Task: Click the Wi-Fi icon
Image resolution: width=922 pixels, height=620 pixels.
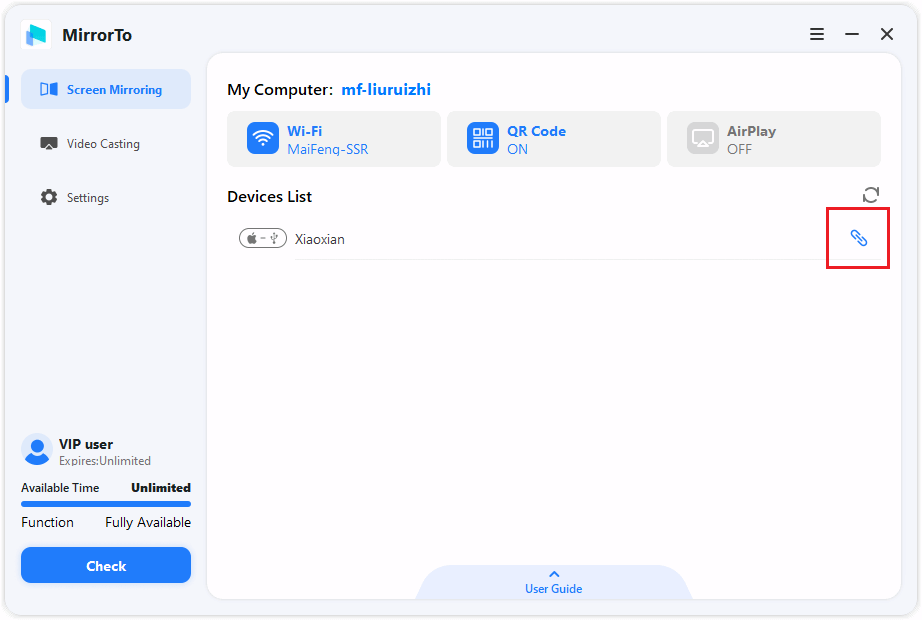Action: pos(263,138)
